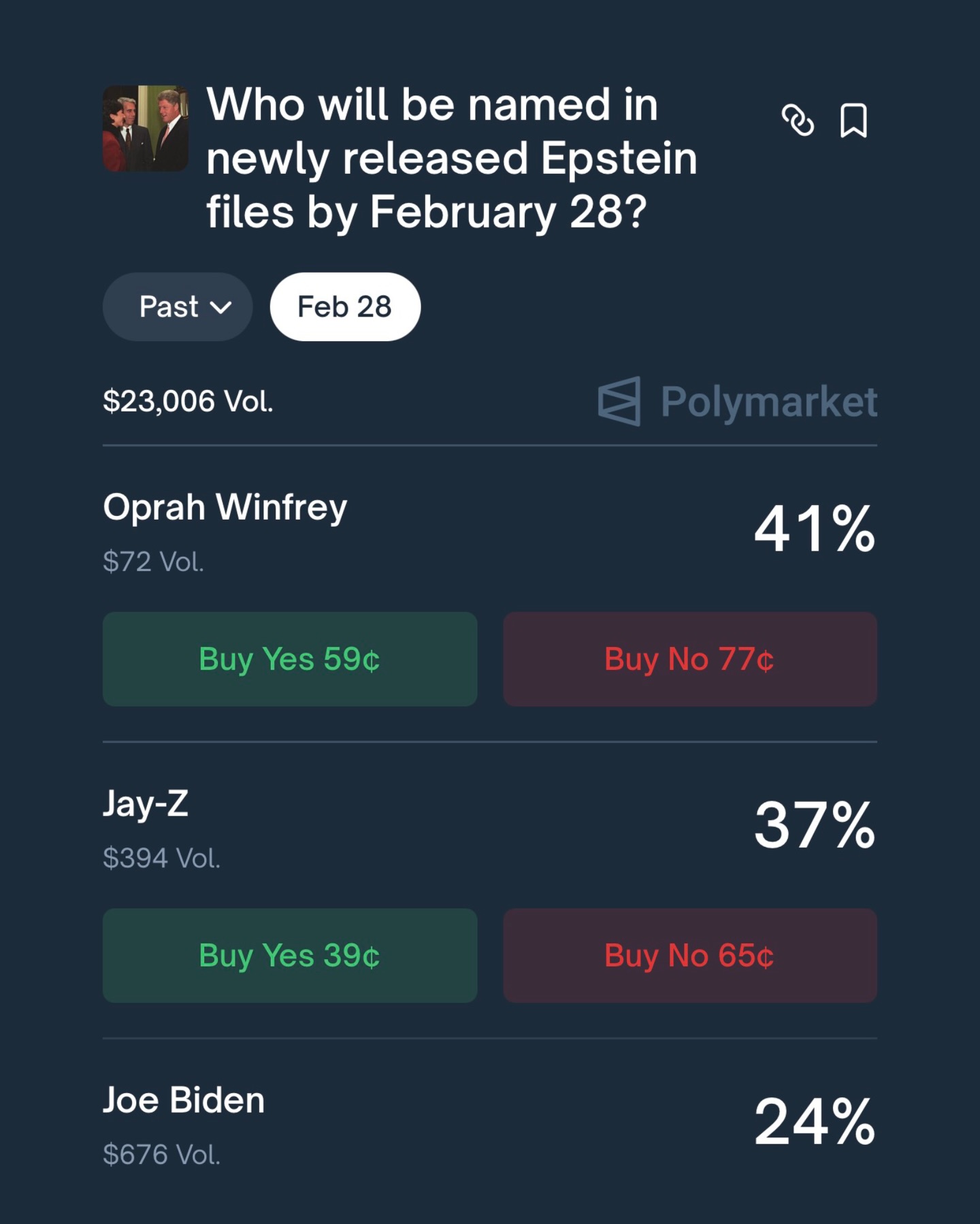Select the Feb 28 tab
Image resolution: width=980 pixels, height=1224 pixels.
click(x=345, y=307)
